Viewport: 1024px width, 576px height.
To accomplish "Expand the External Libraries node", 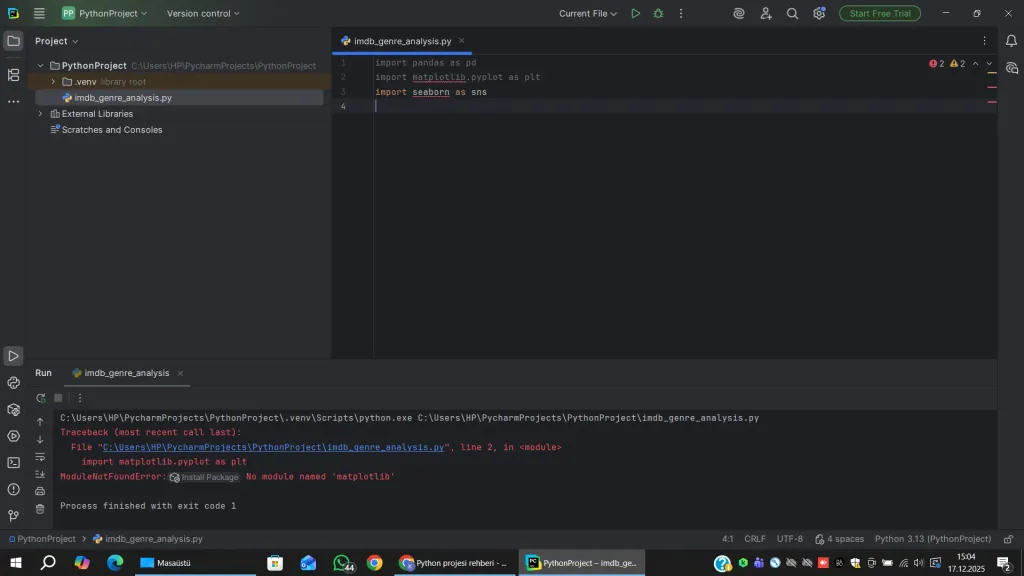I will click(x=41, y=114).
